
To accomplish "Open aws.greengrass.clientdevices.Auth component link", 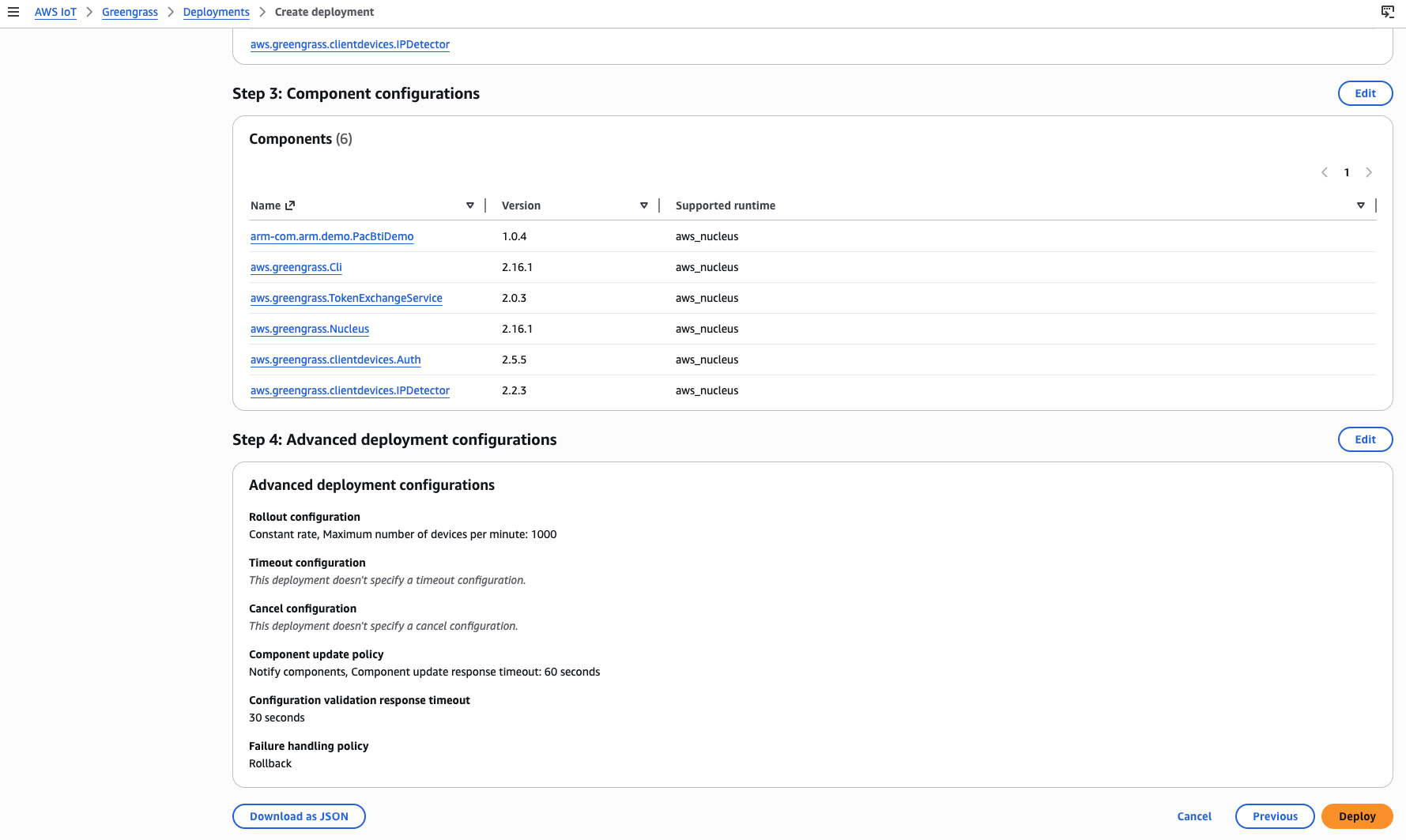I will tap(336, 360).
